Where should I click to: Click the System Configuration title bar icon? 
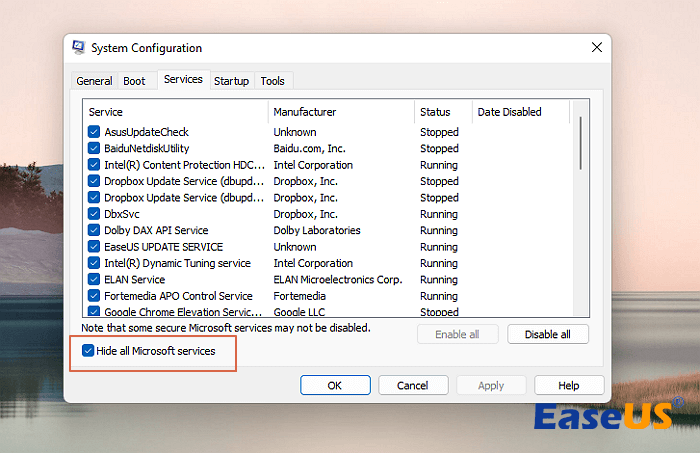pos(79,47)
